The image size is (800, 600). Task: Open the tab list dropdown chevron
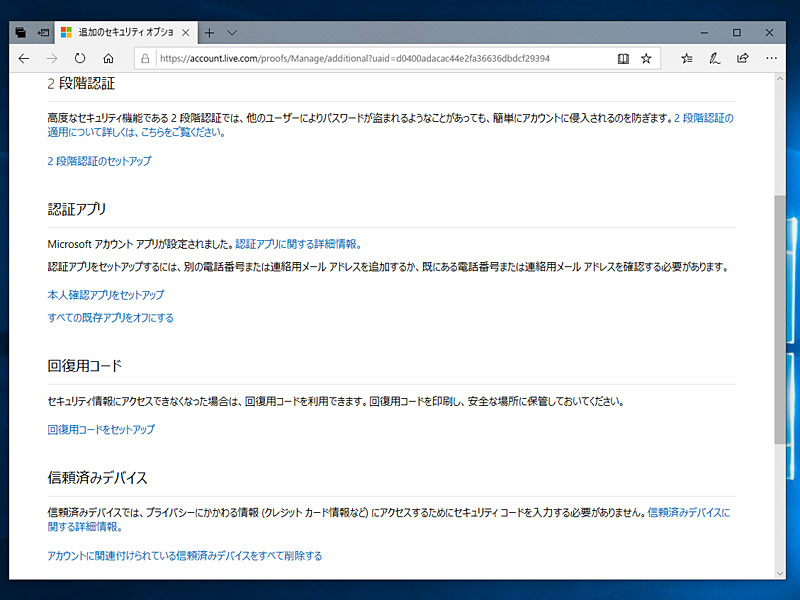231,31
